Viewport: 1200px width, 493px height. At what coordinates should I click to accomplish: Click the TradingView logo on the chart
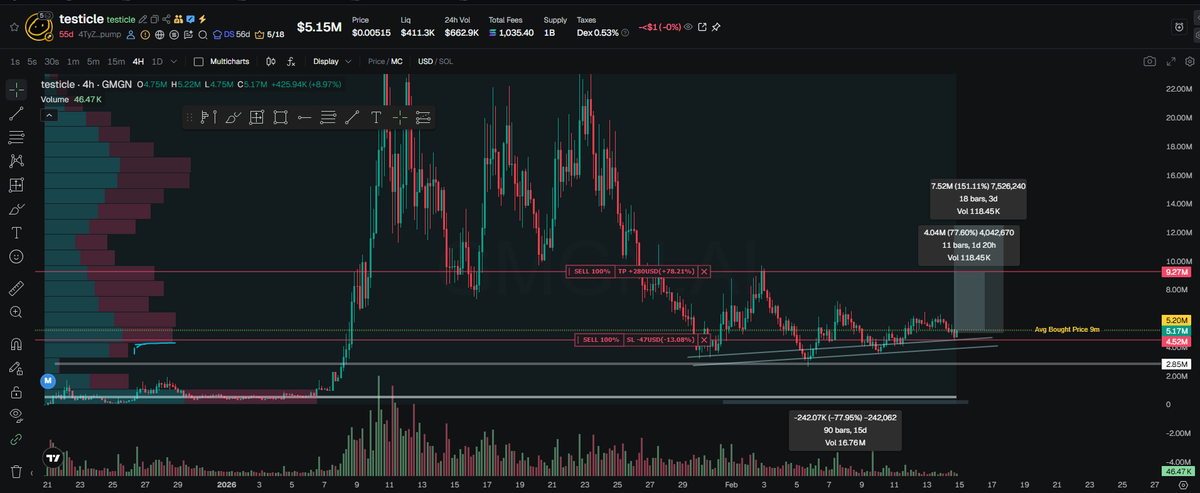(x=52, y=459)
